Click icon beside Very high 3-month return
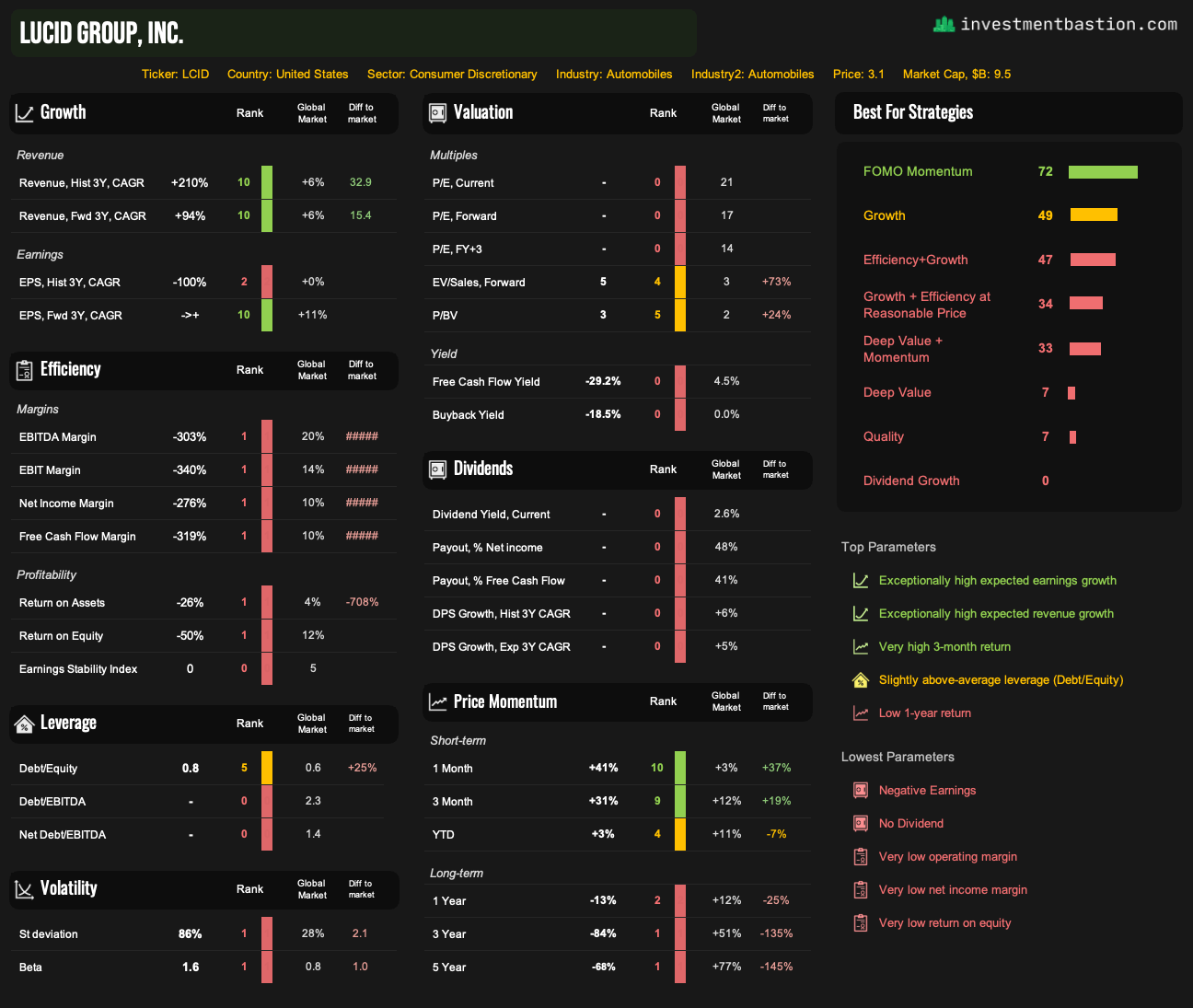This screenshot has height=1008, width=1193. click(861, 647)
